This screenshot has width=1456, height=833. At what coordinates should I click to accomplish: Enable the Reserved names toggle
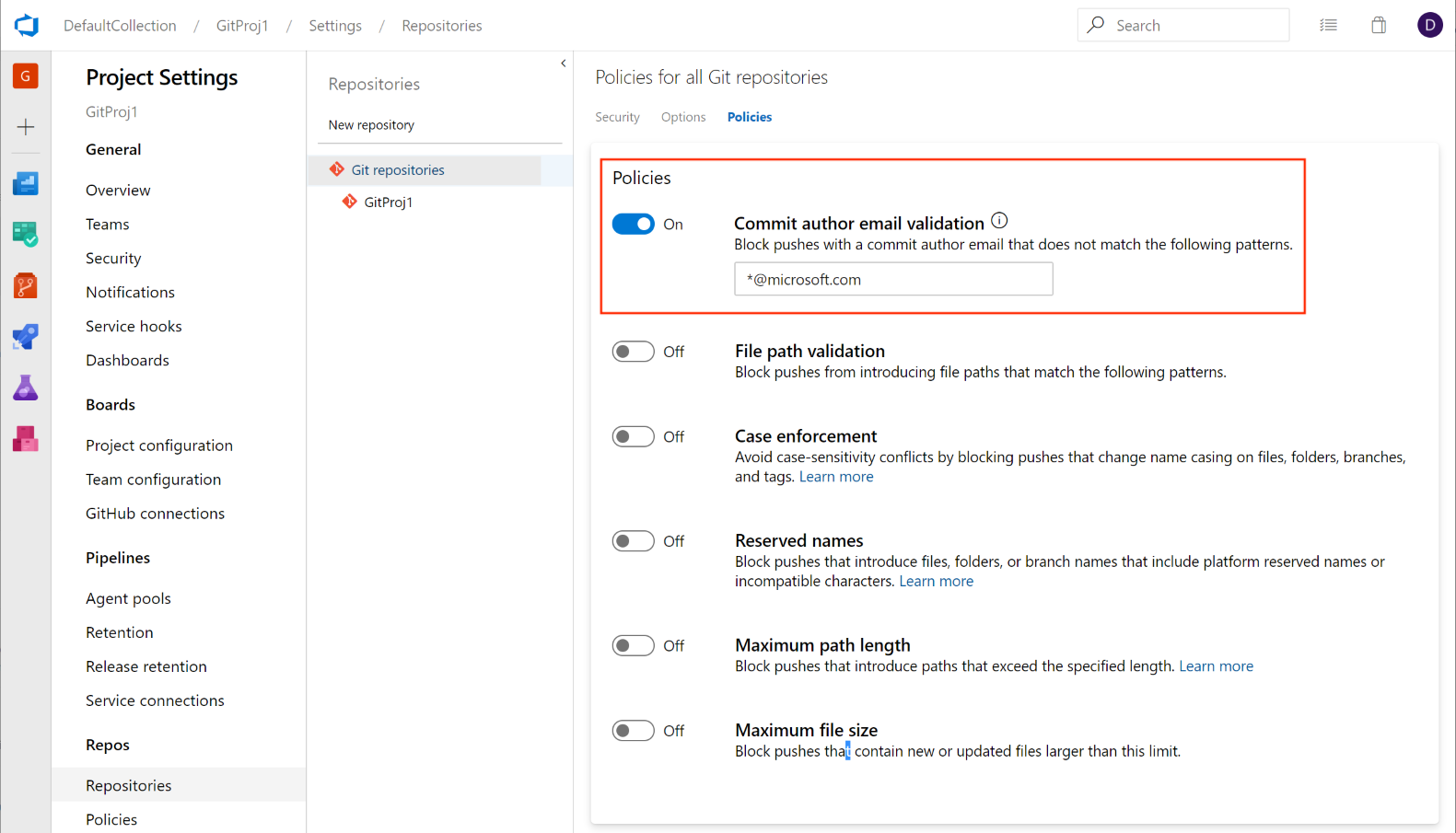633,541
